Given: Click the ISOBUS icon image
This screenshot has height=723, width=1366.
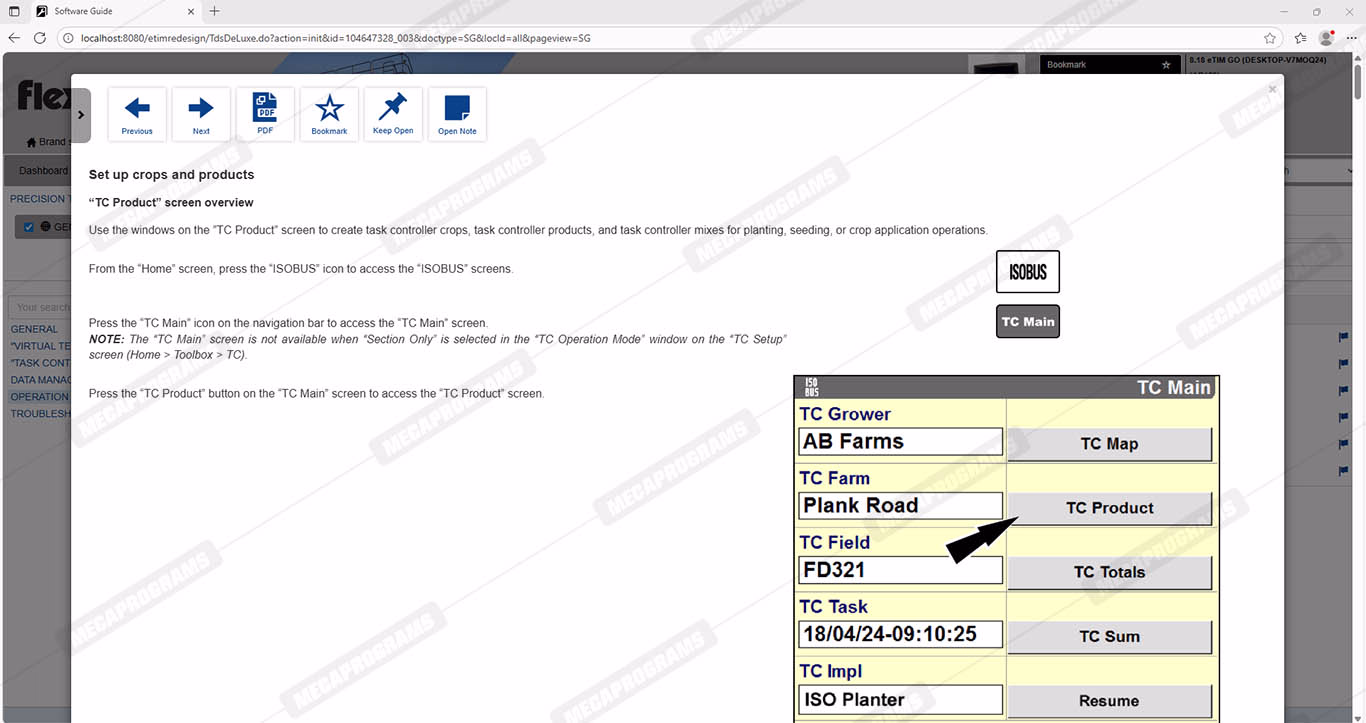Looking at the screenshot, I should coord(1027,272).
